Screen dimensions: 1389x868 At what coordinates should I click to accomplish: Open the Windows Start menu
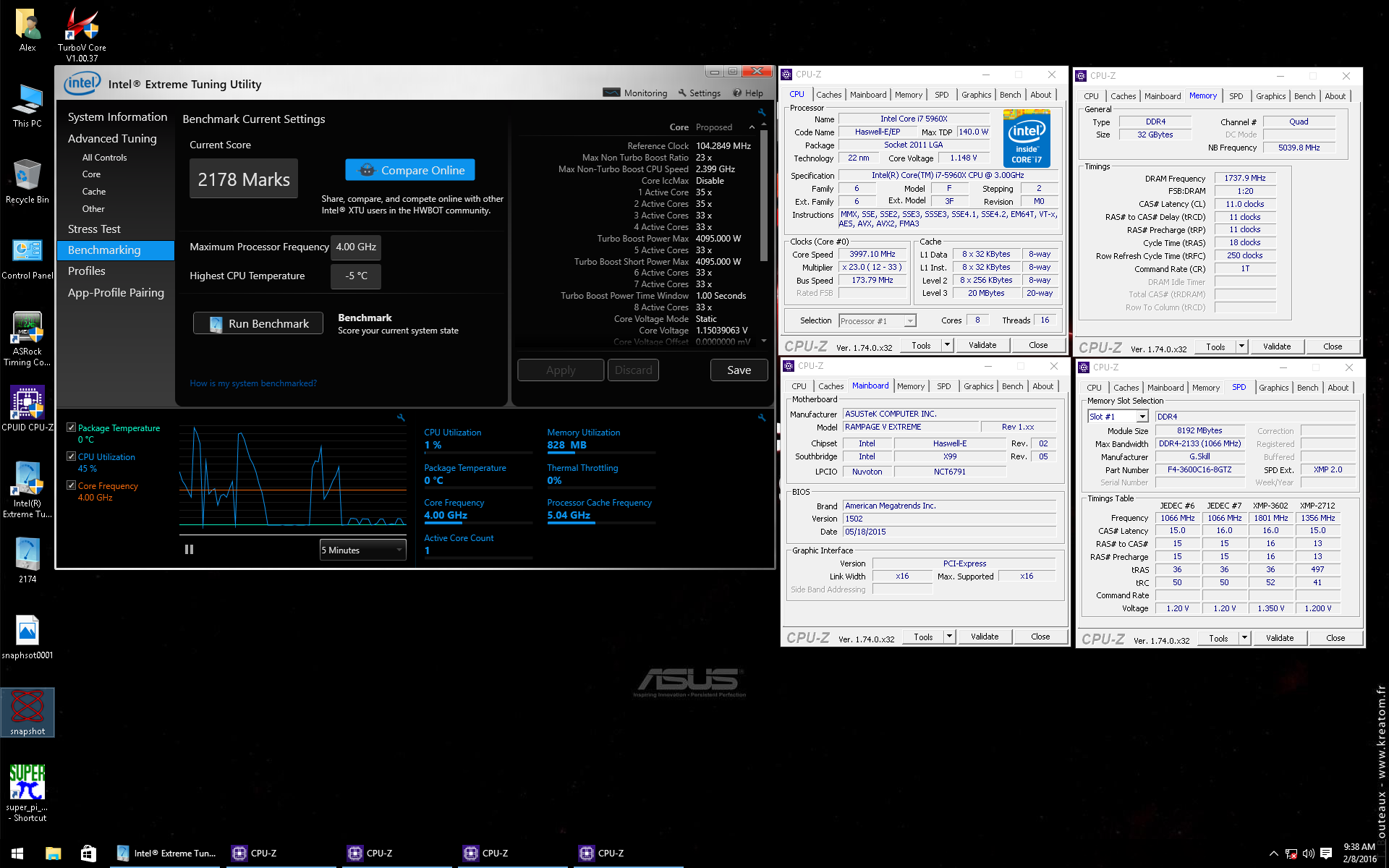tap(17, 854)
